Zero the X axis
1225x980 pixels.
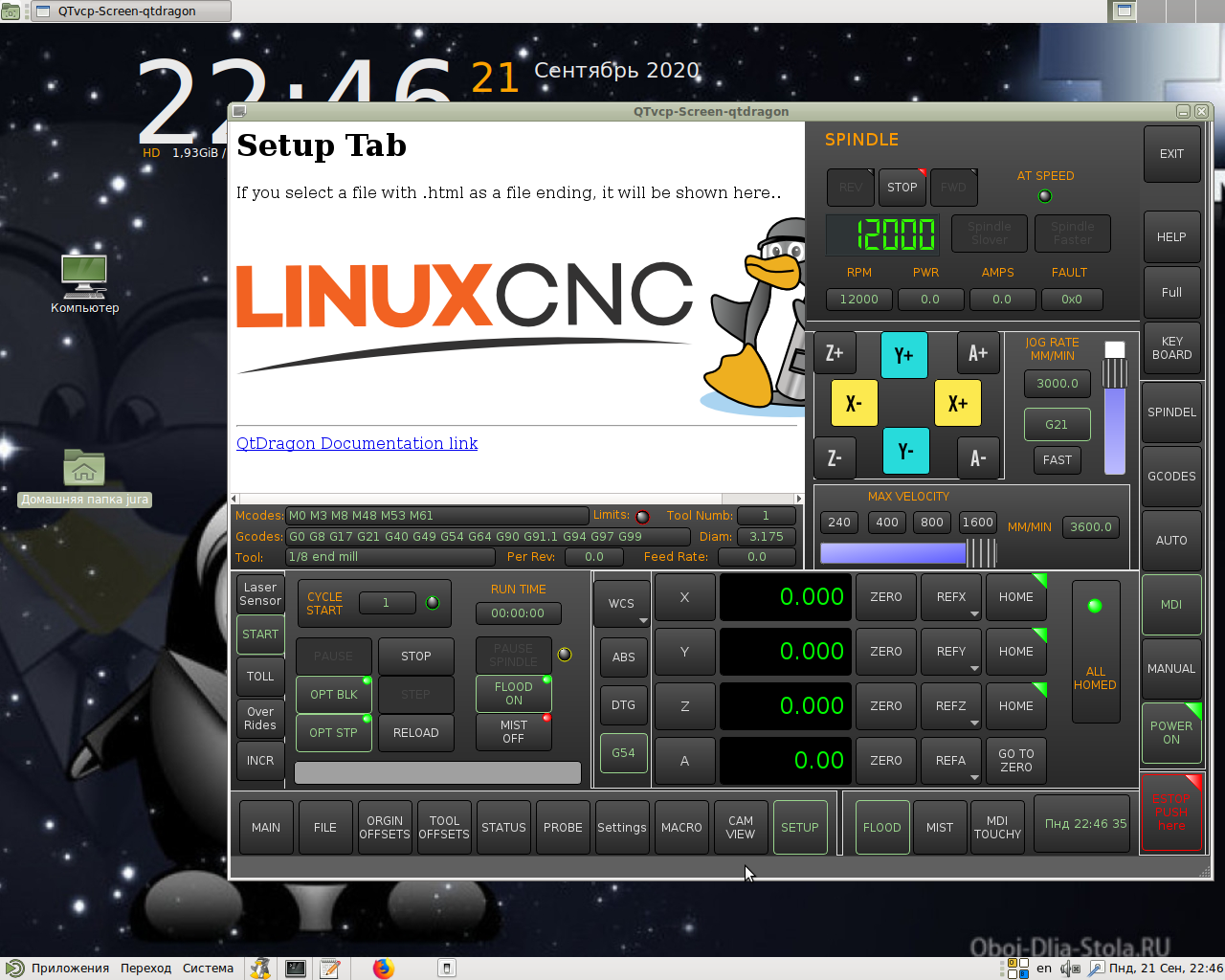(x=886, y=597)
